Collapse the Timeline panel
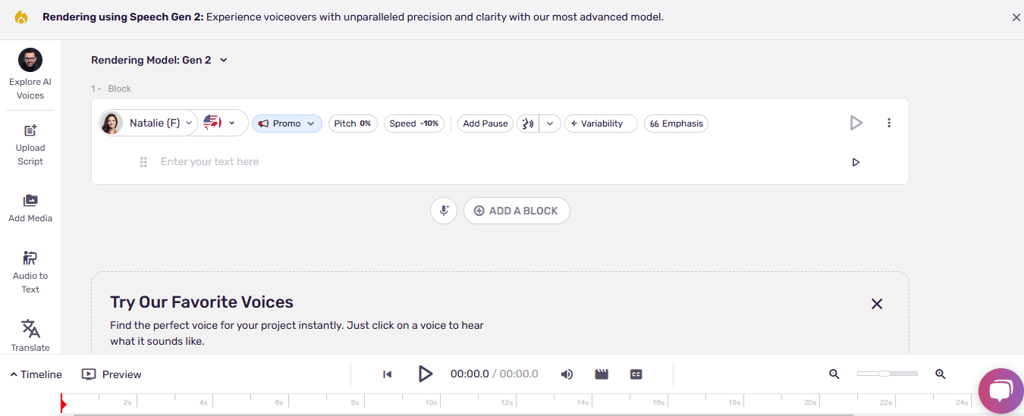 point(36,374)
